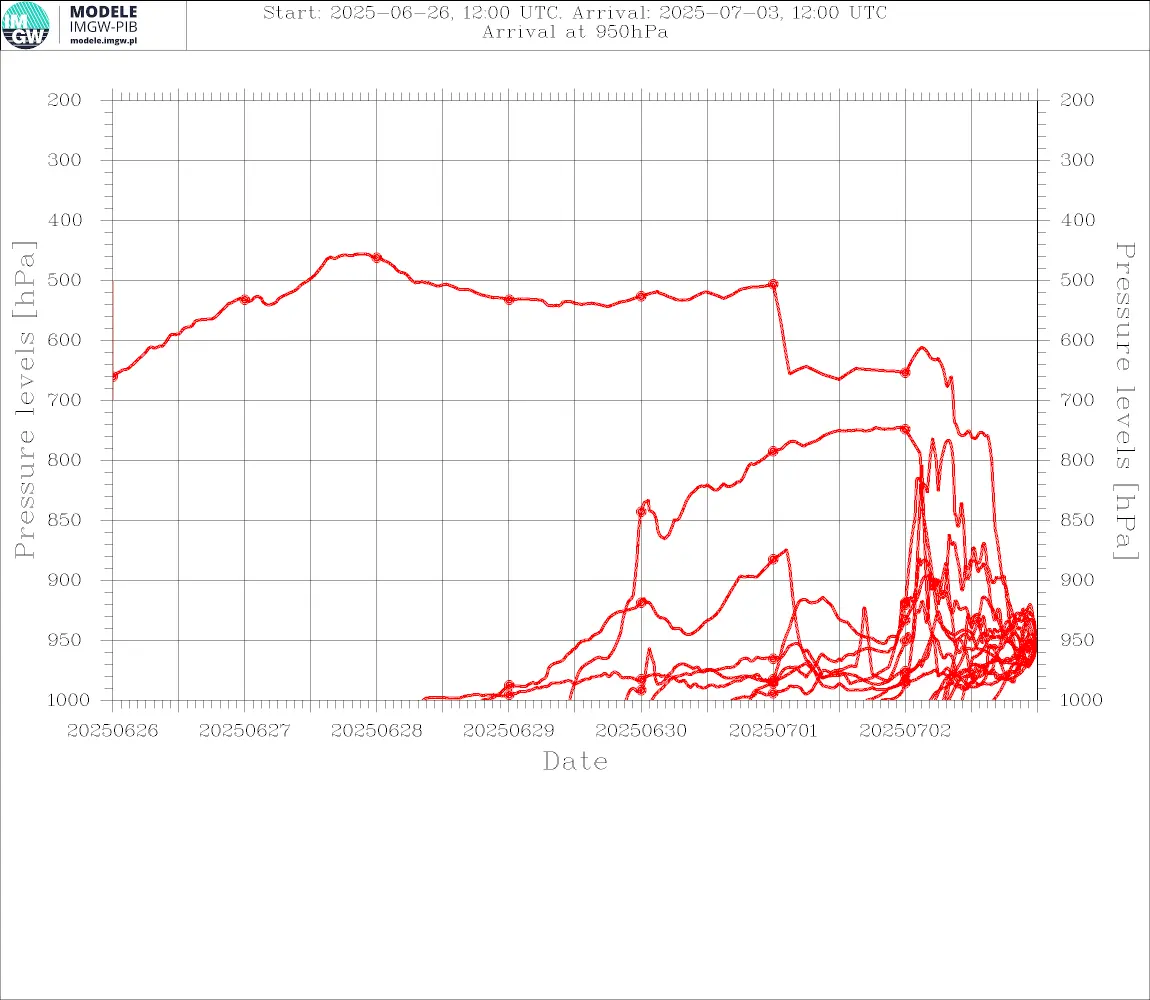
Task: Click the right axis value 800
Action: tap(1077, 461)
